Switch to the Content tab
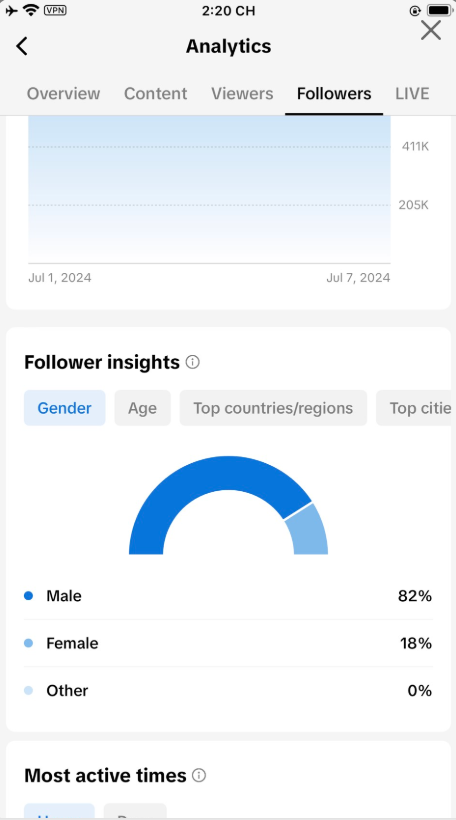The height and width of the screenshot is (820, 456). point(155,94)
